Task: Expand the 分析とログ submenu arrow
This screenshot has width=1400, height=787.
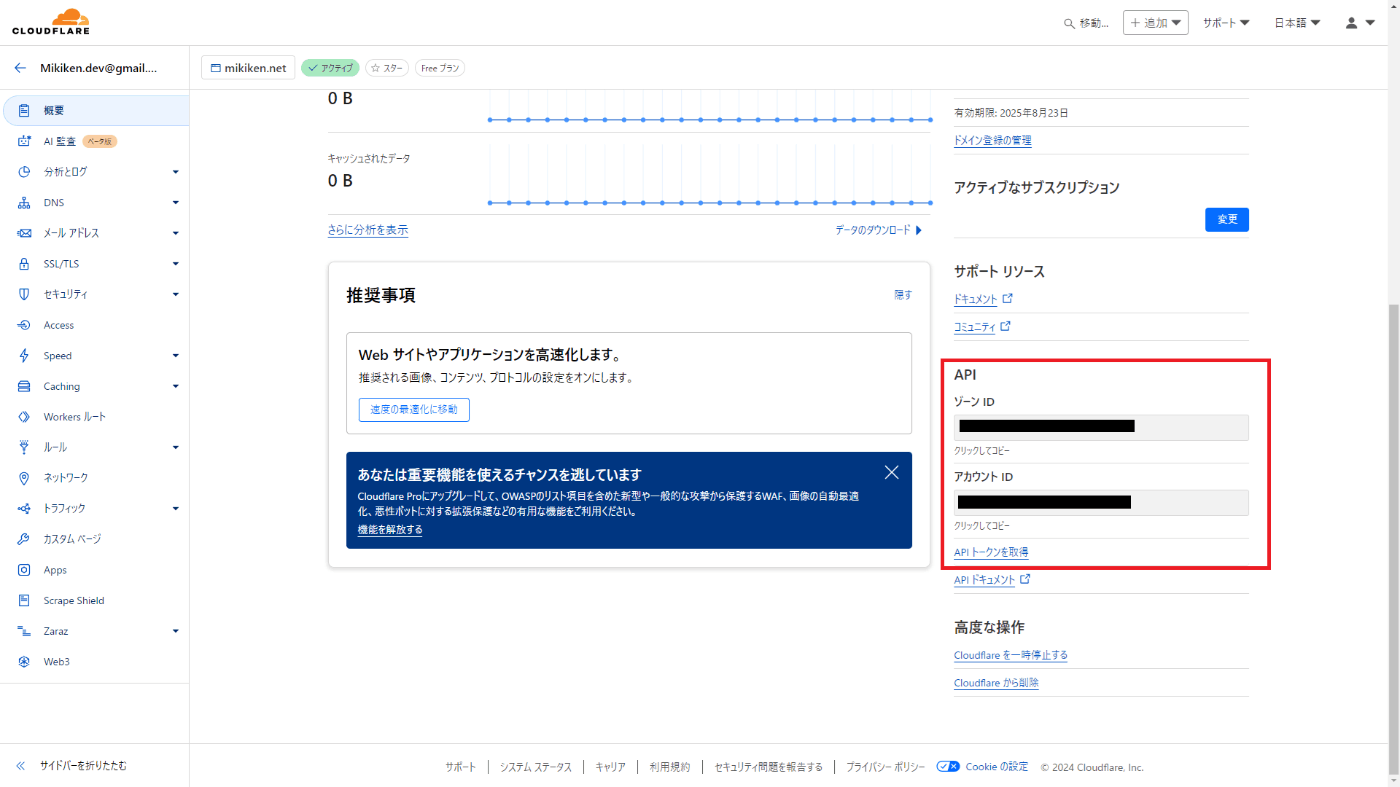Action: click(176, 172)
